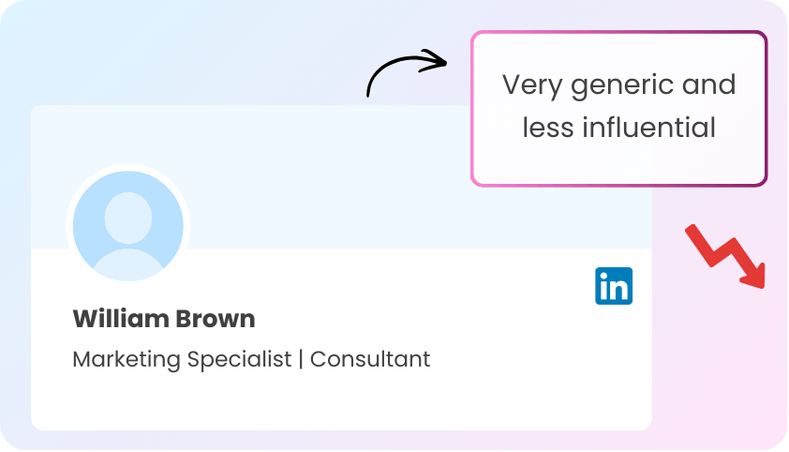The image size is (789, 452).
Task: Click the red downward trend arrow
Action: (x=727, y=256)
